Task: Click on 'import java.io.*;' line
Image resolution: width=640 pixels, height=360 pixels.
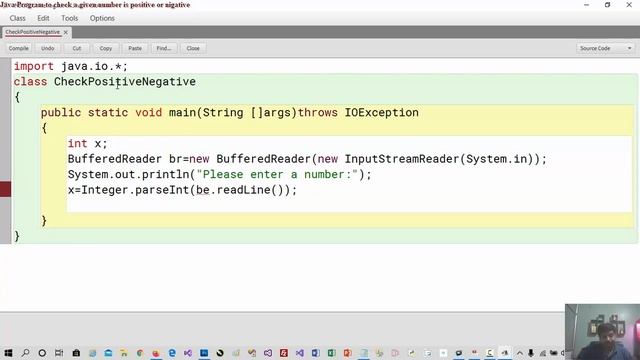Action: coord(71,66)
